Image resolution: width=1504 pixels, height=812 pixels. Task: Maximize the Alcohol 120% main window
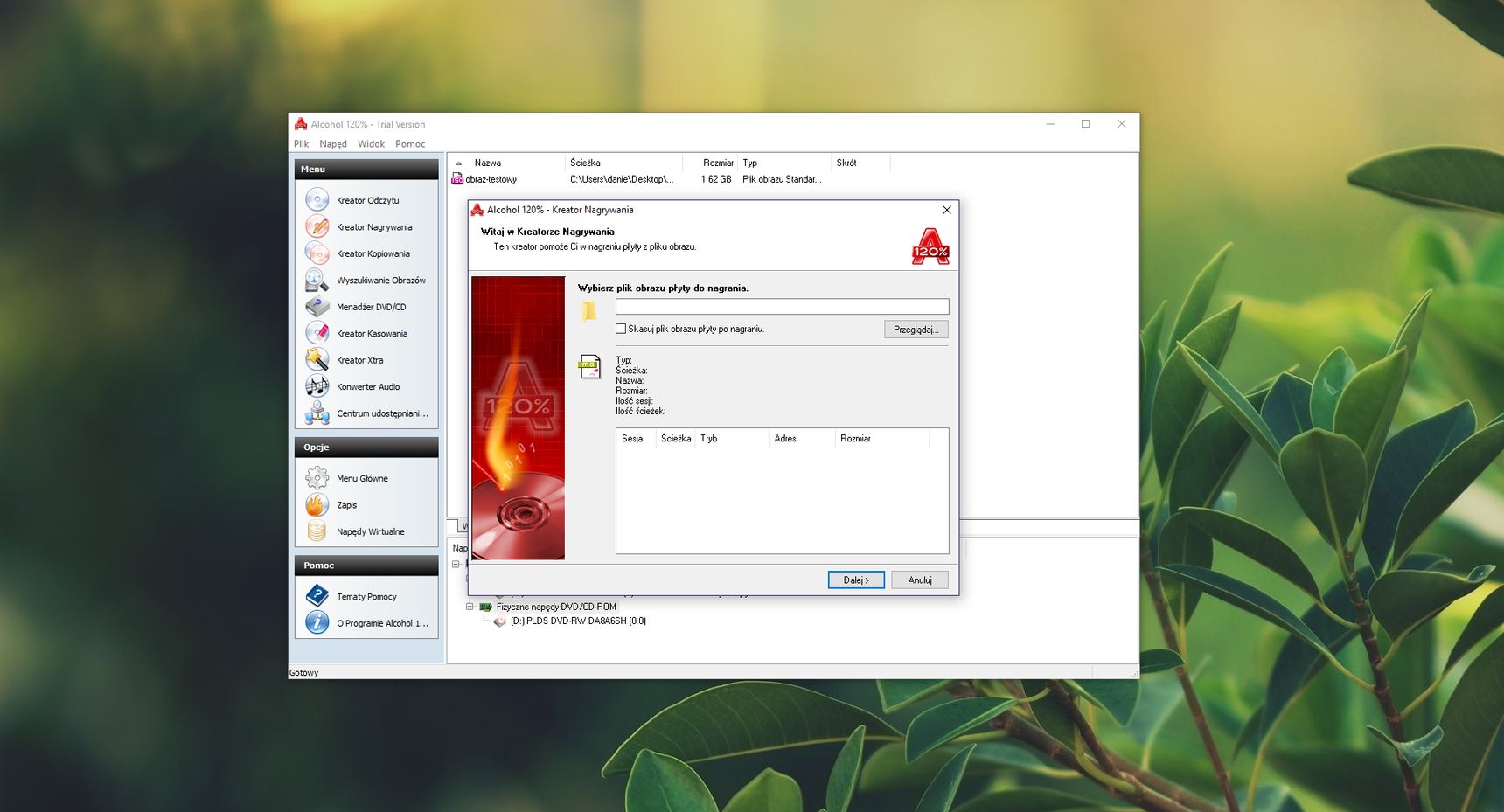coord(1085,124)
